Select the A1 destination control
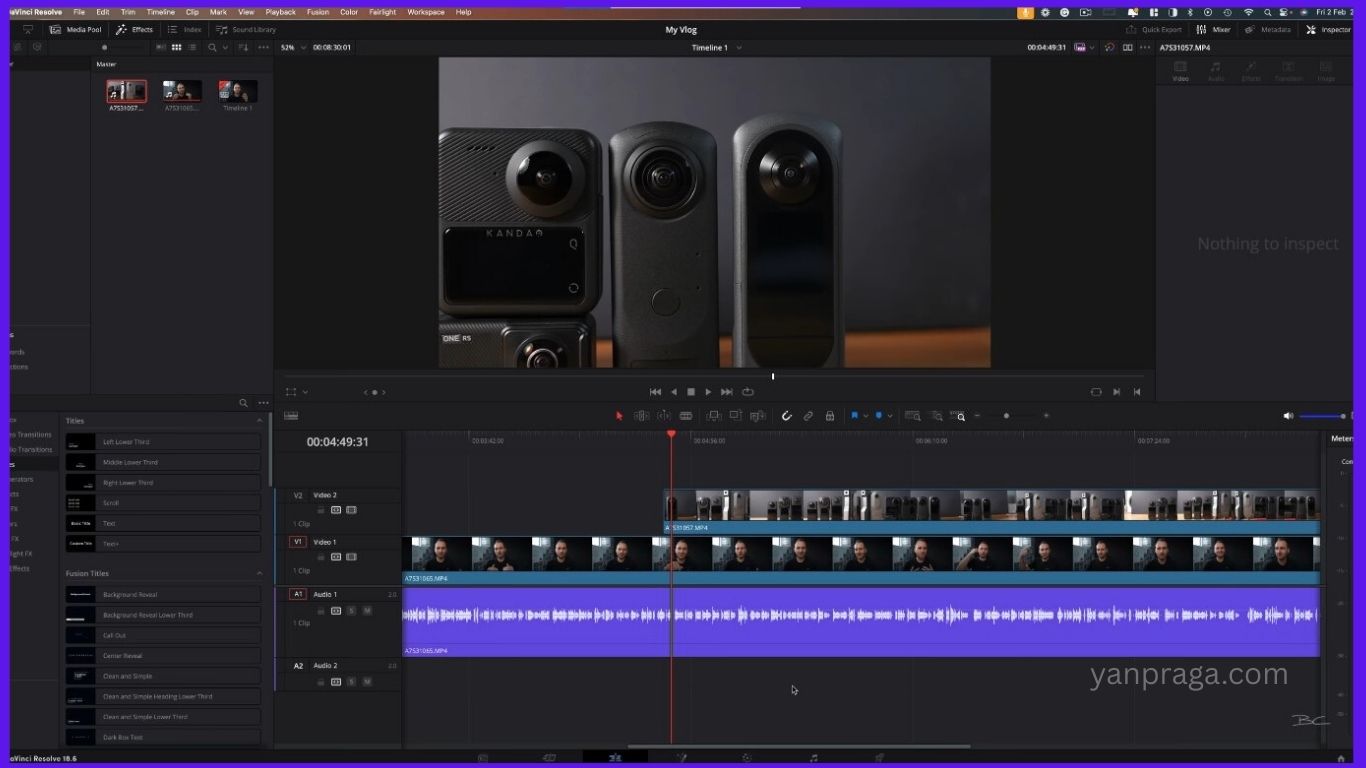Screen dimensions: 1366x768 coord(297,594)
